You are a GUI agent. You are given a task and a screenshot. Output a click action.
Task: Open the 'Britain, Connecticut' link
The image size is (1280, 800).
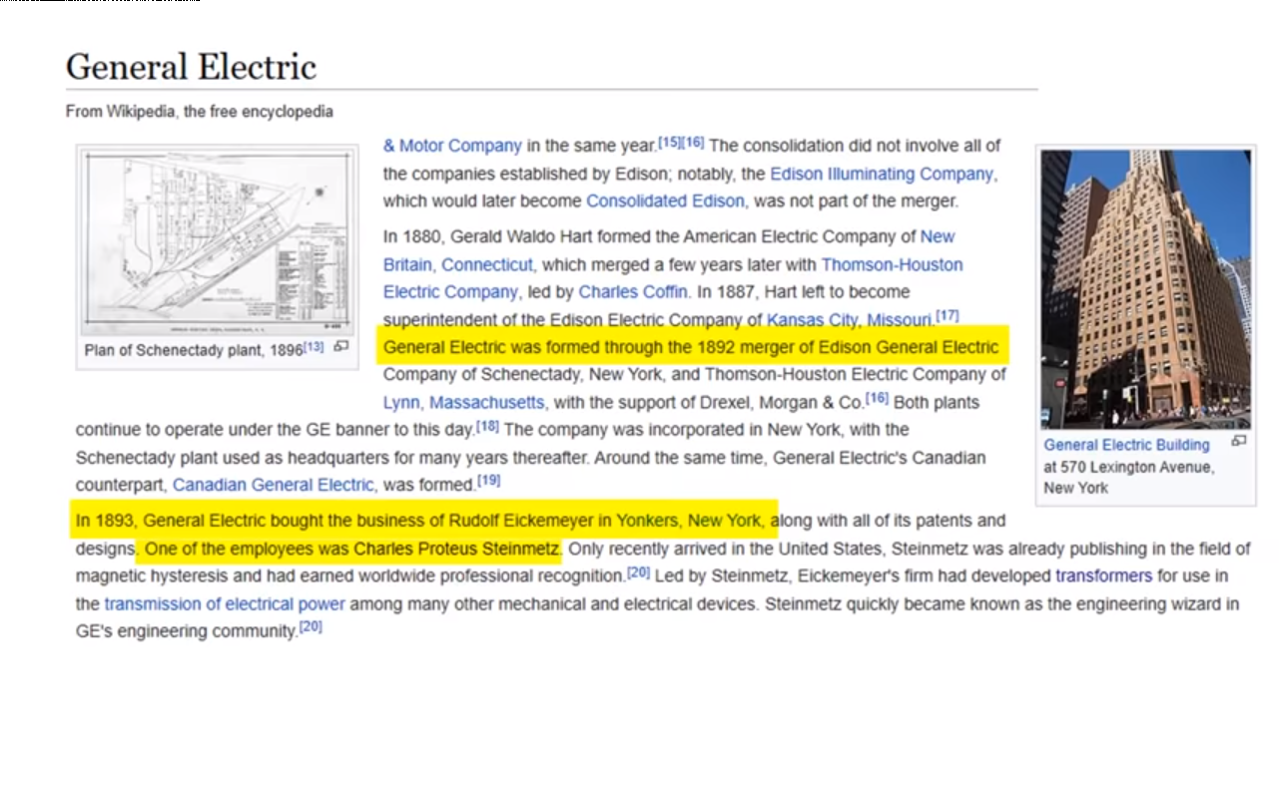tap(458, 265)
